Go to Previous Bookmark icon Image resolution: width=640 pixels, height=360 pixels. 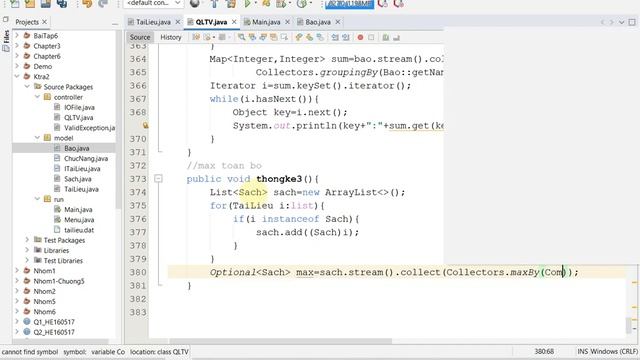299,37
